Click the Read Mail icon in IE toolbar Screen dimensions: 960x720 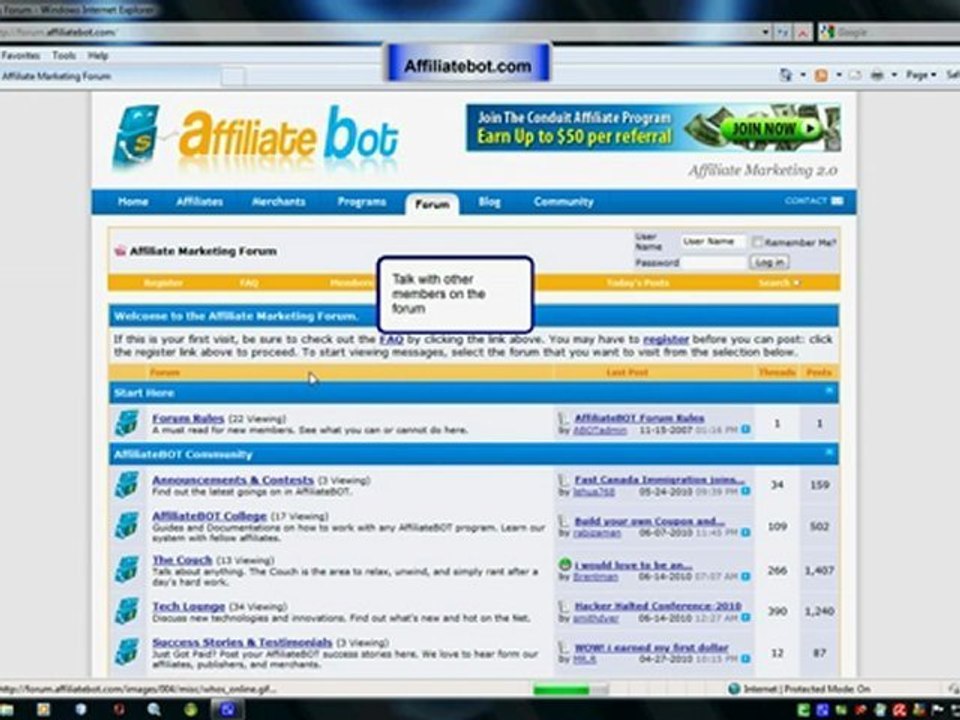(x=855, y=75)
